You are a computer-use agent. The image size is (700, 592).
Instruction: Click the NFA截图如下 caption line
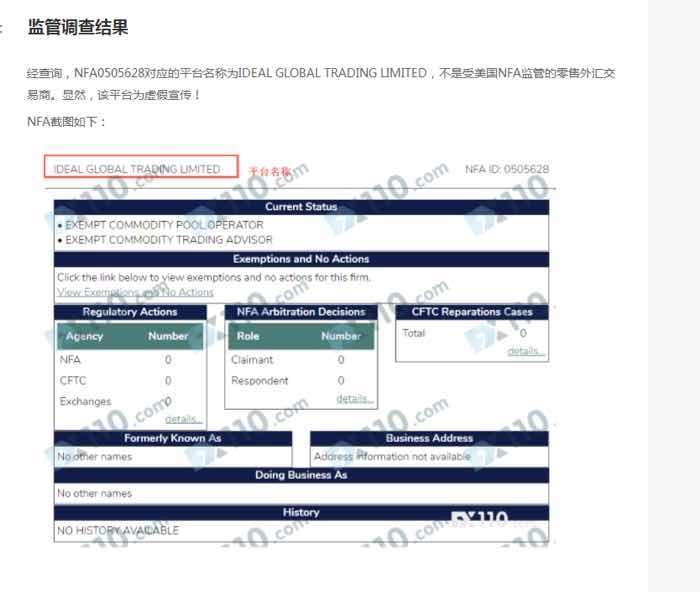(x=67, y=121)
